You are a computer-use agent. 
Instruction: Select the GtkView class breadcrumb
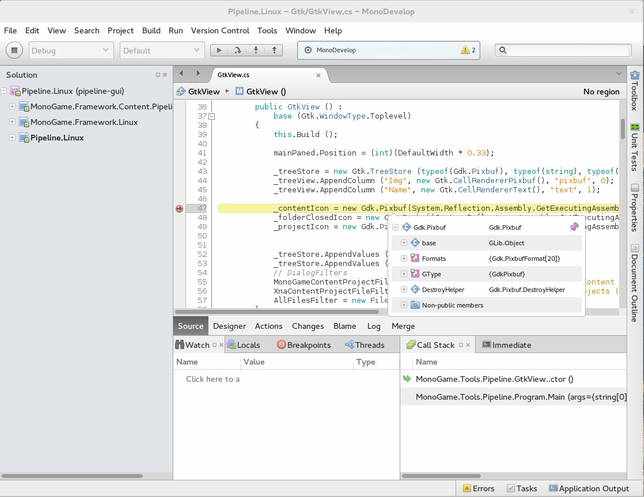pyautogui.click(x=199, y=92)
